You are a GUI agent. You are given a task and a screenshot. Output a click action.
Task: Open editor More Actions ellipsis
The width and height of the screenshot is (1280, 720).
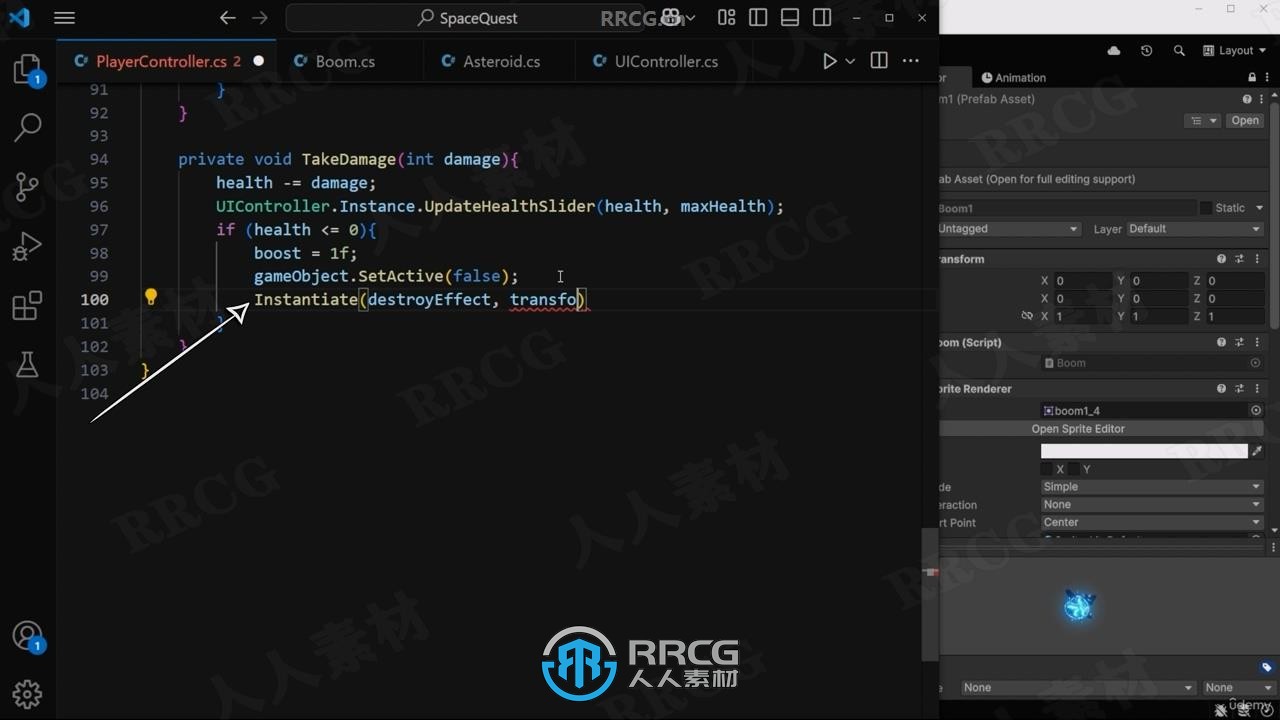[910, 61]
